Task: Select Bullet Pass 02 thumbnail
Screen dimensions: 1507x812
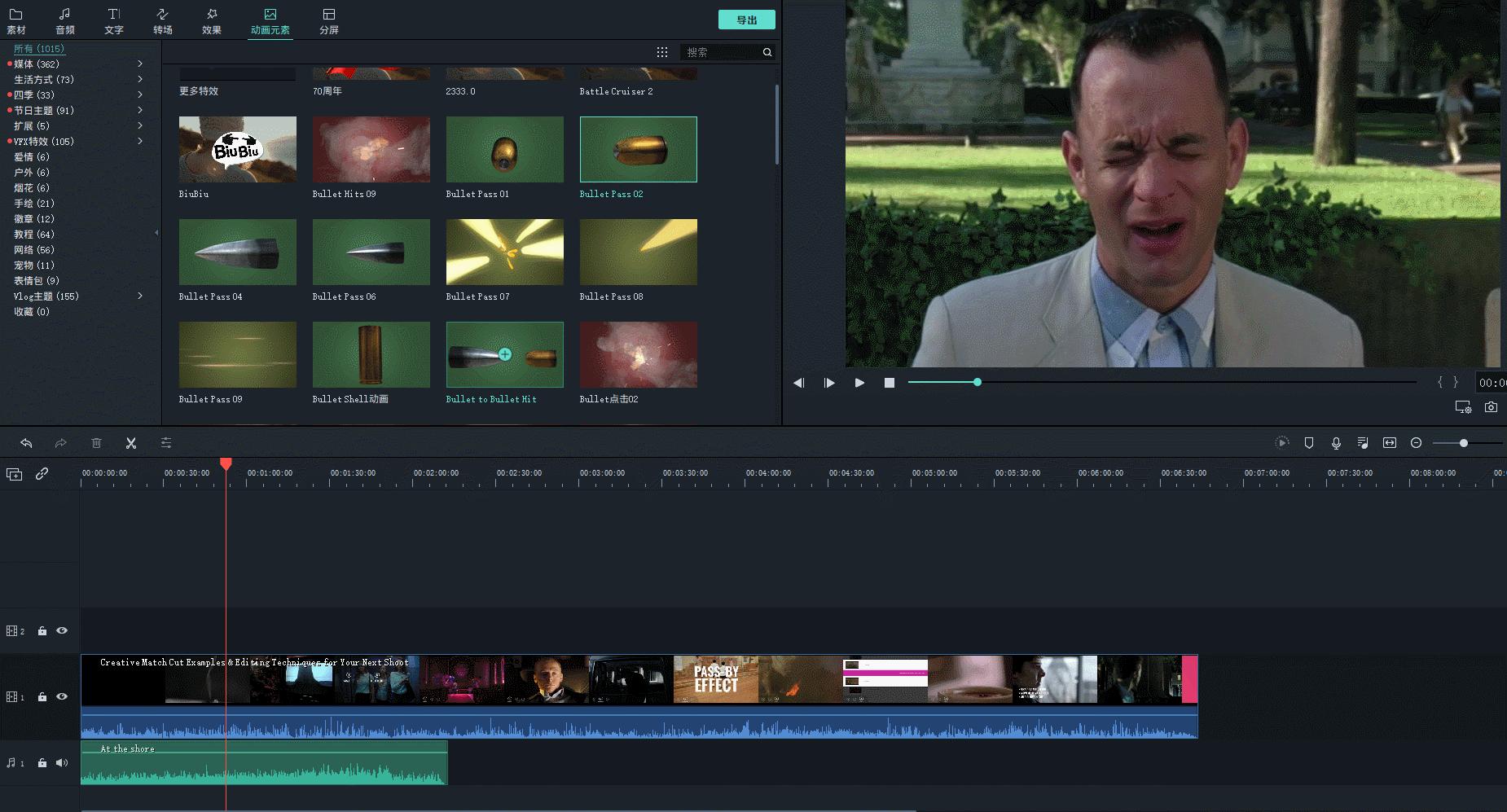Action: tap(639, 149)
